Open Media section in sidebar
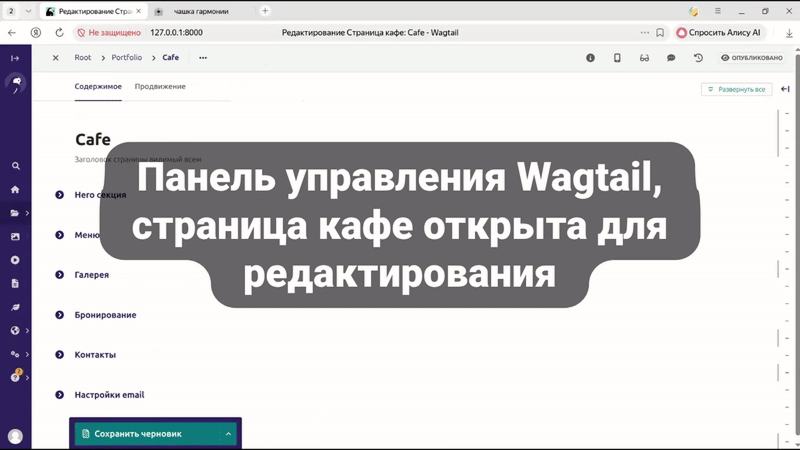800x450 pixels. (x=15, y=260)
